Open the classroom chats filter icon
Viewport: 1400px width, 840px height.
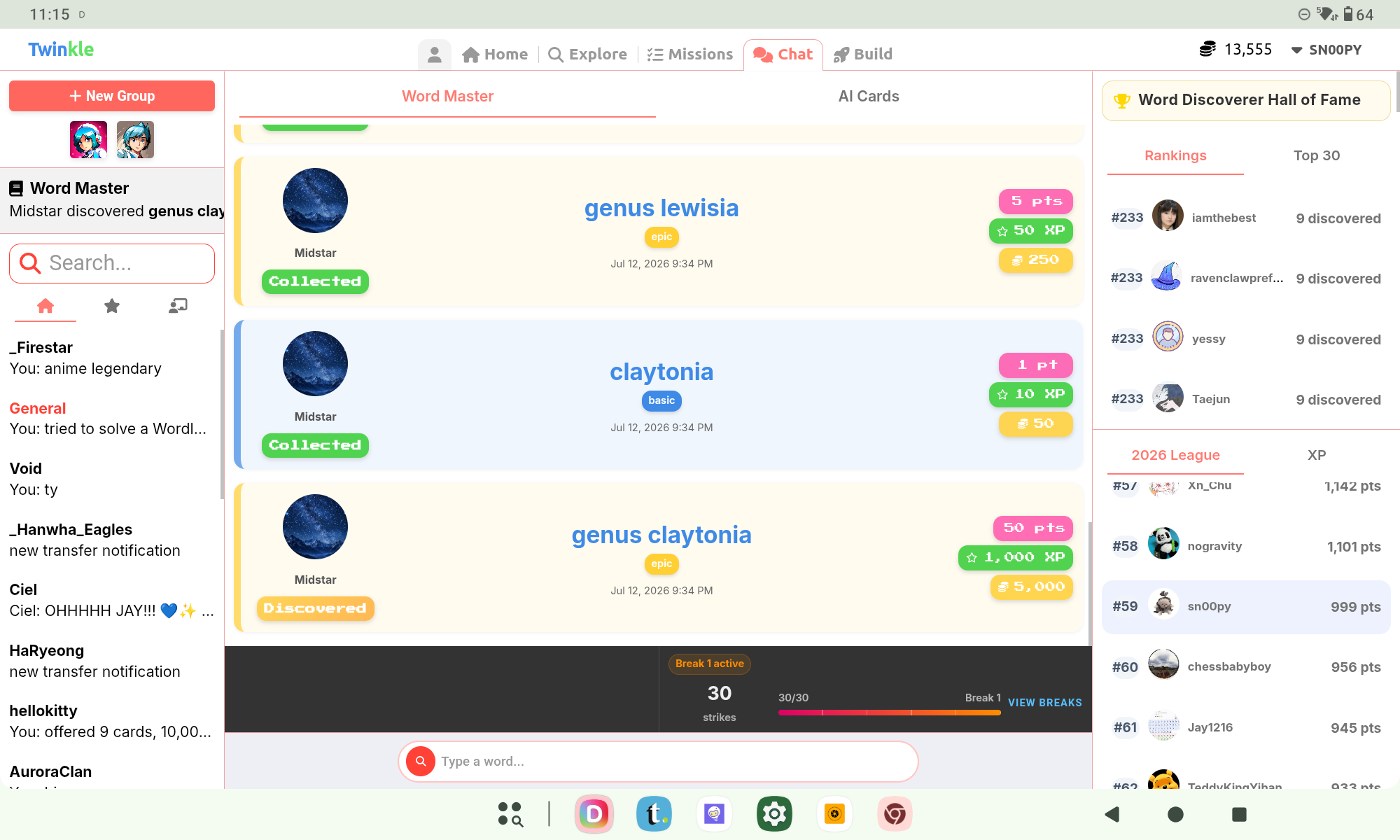178,306
